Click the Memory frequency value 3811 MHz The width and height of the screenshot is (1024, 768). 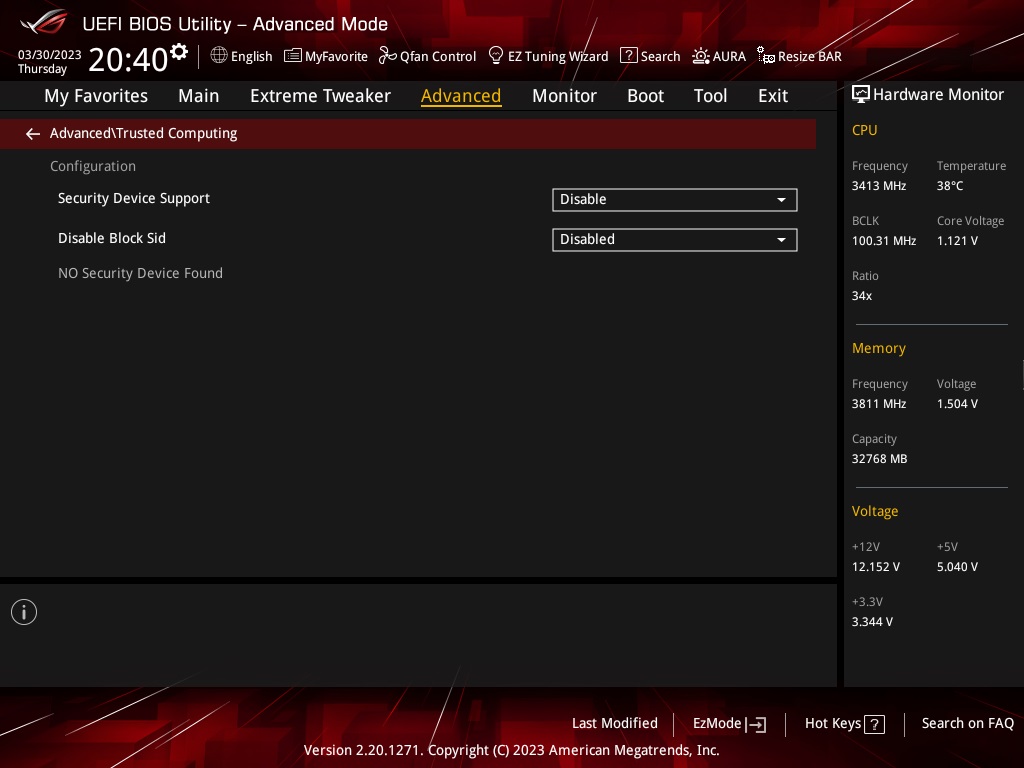point(879,404)
